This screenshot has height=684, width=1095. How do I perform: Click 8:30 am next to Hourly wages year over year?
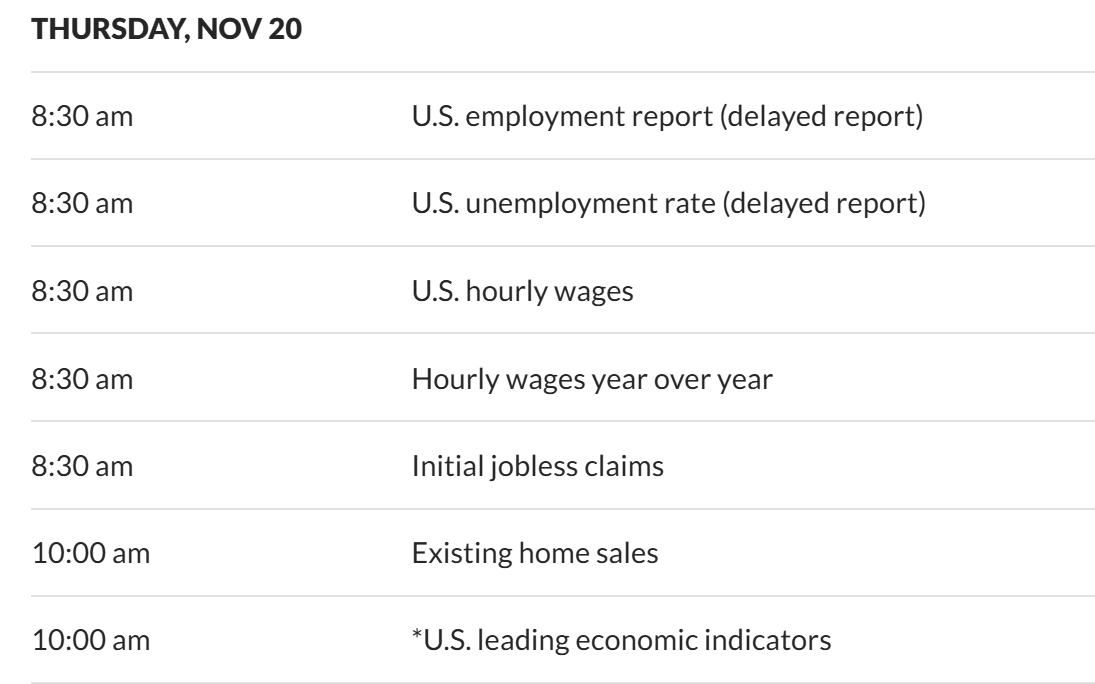pyautogui.click(x=82, y=380)
